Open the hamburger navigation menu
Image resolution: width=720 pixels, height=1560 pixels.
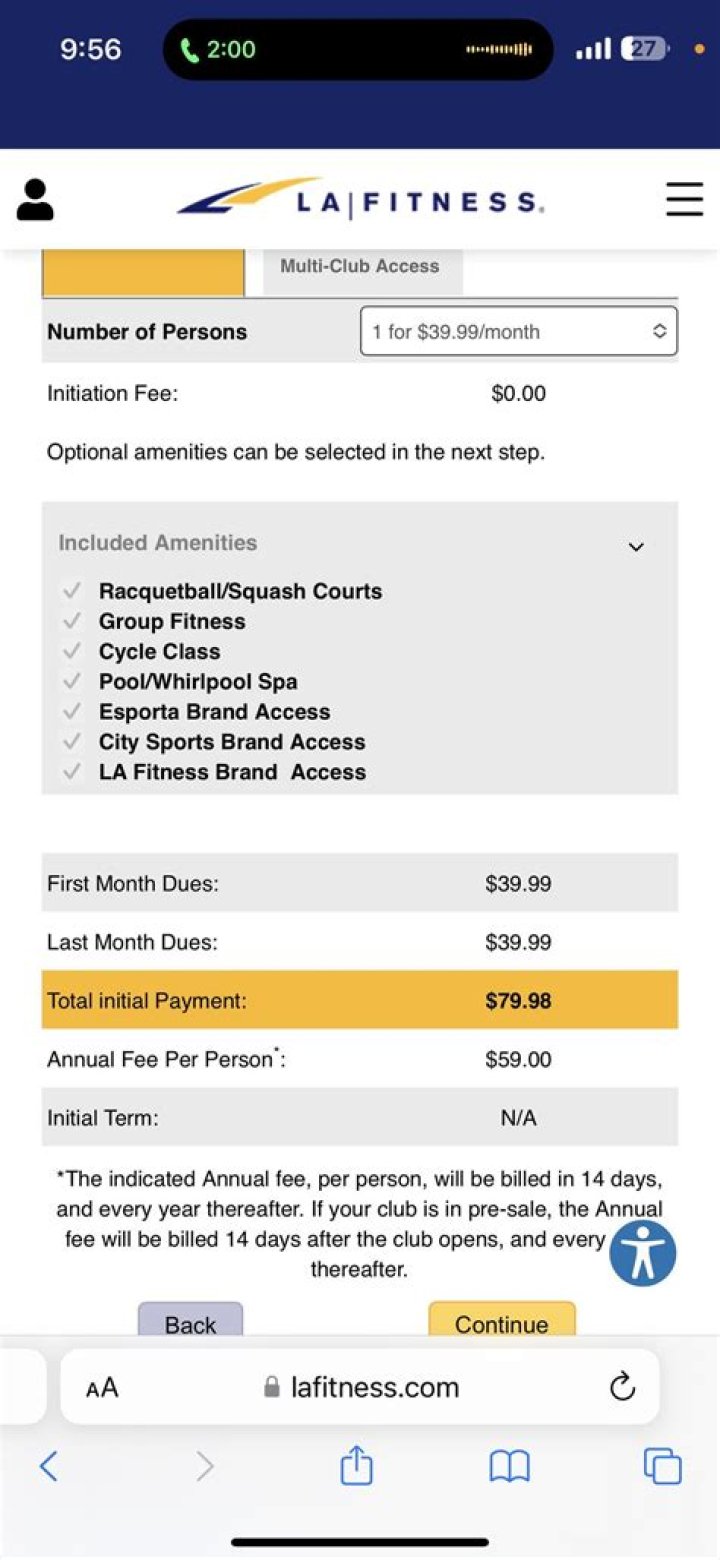[x=684, y=200]
